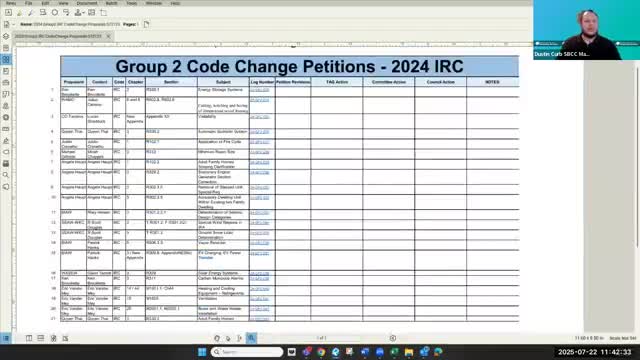The width and height of the screenshot is (640, 360).
Task: Open the Windows Start menu
Action: 202,352
